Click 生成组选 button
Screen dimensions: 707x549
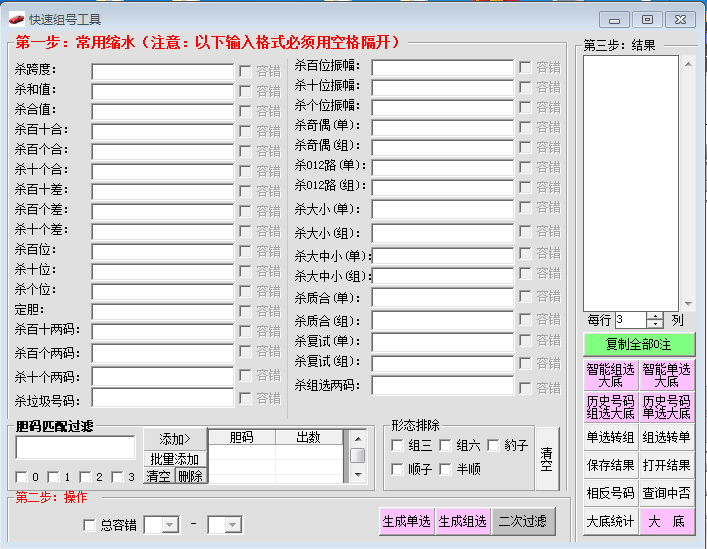463,522
